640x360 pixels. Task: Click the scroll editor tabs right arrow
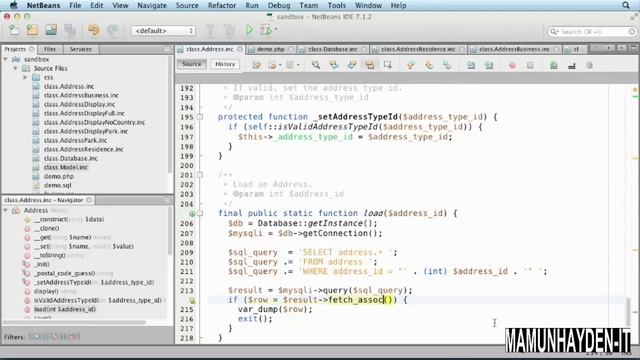pos(609,48)
